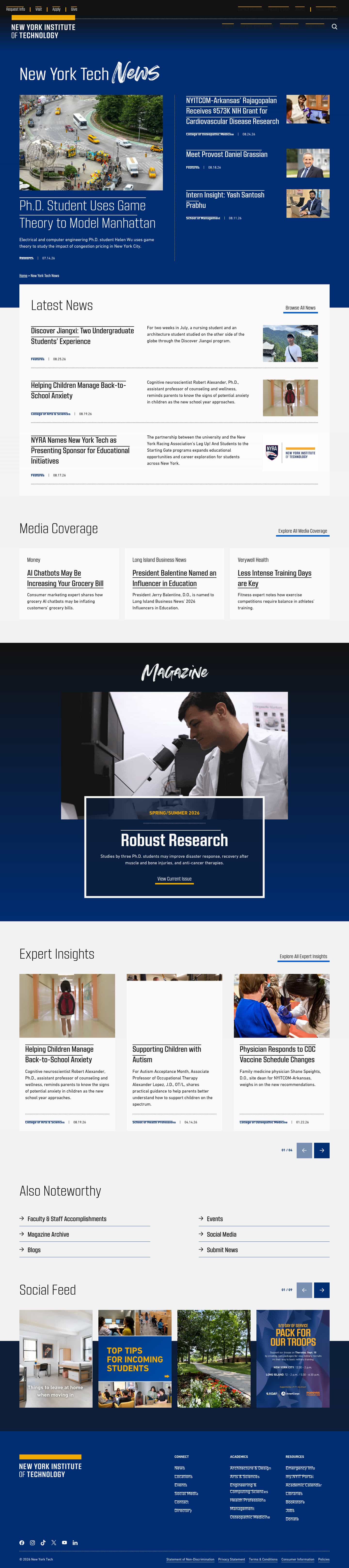This screenshot has width=349, height=1568.
Task: Open the Facebook icon in footer
Action: click(22, 1543)
